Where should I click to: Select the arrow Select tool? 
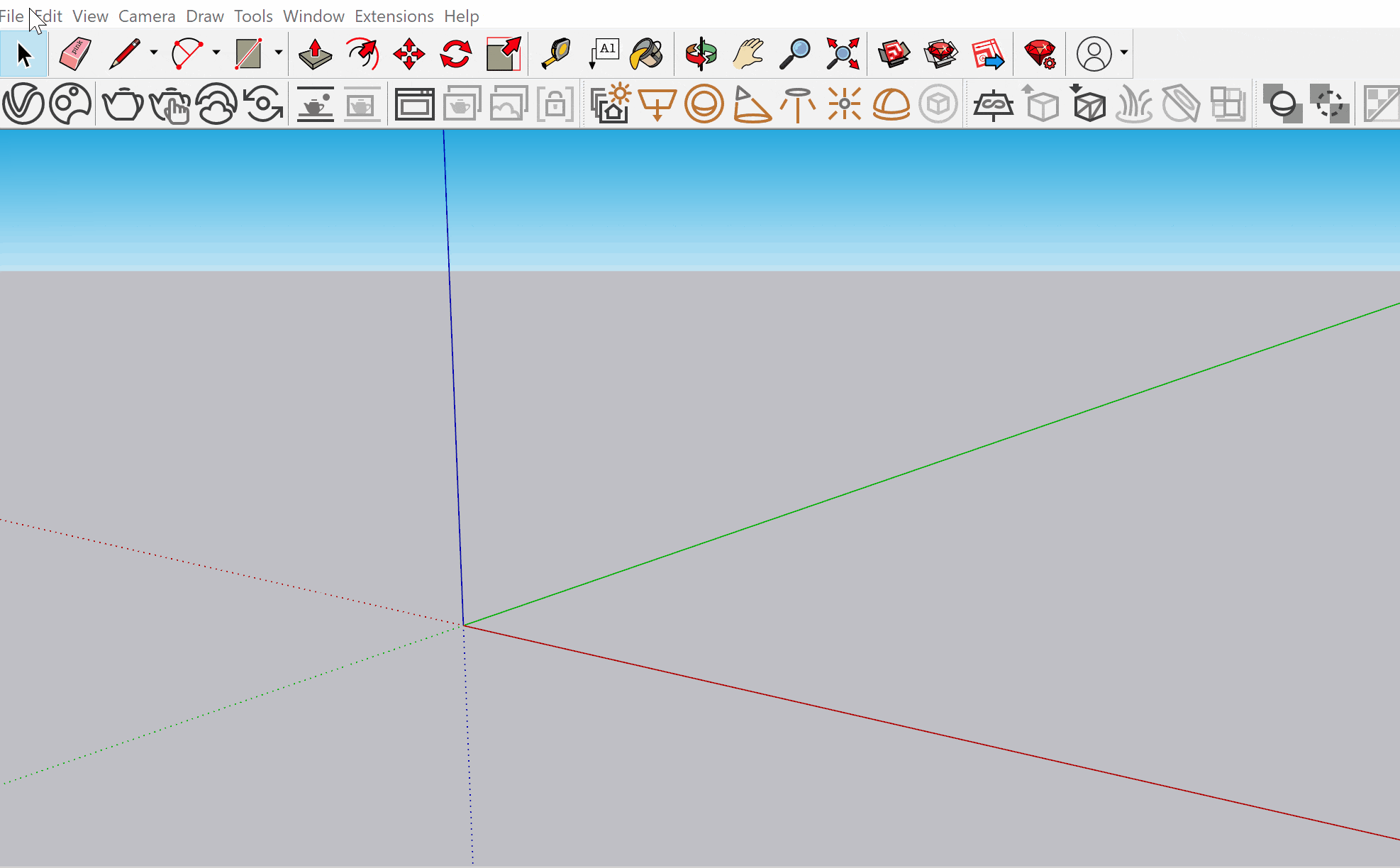[x=23, y=54]
